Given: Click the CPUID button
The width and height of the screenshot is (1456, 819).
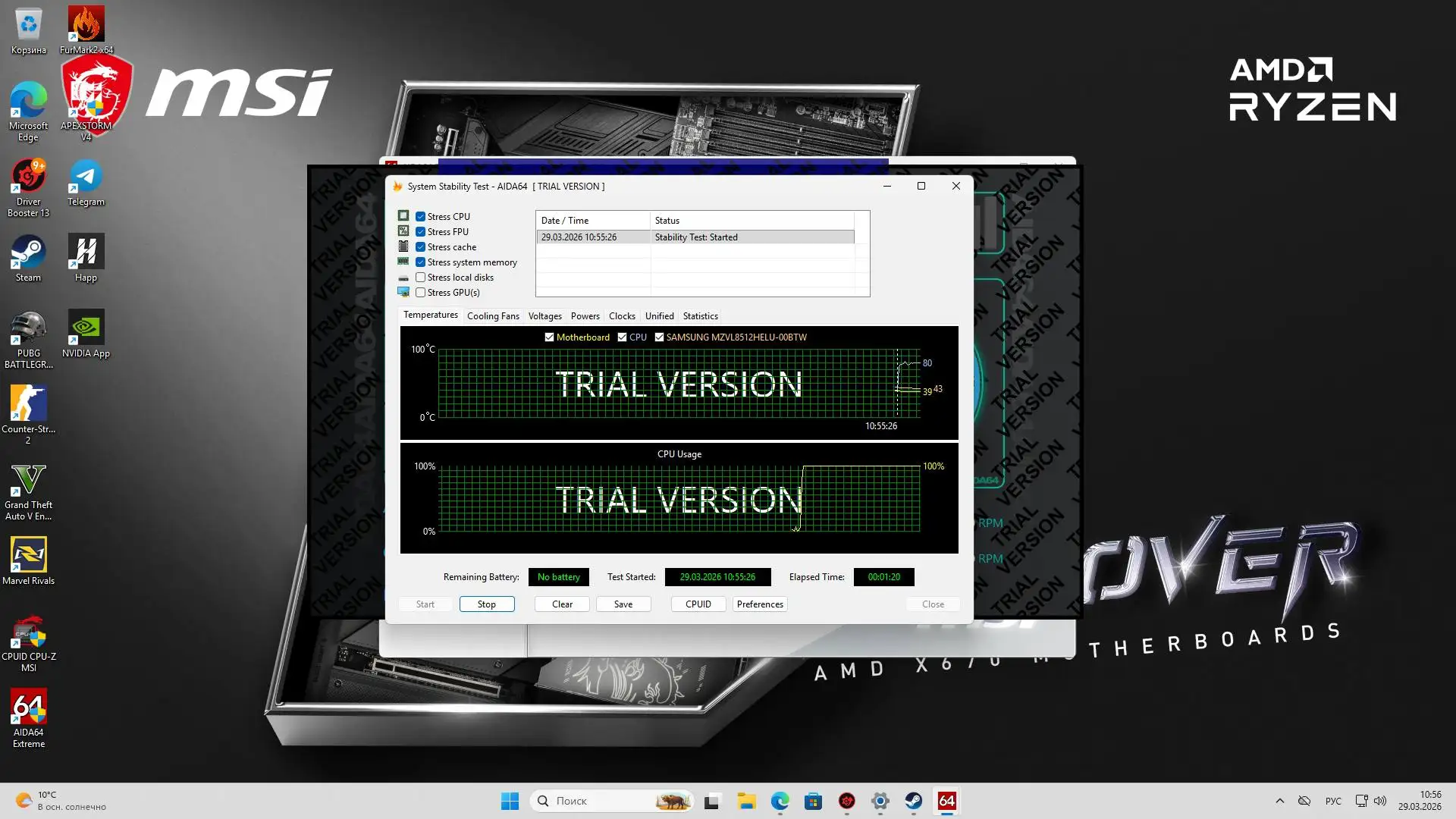Looking at the screenshot, I should [698, 604].
